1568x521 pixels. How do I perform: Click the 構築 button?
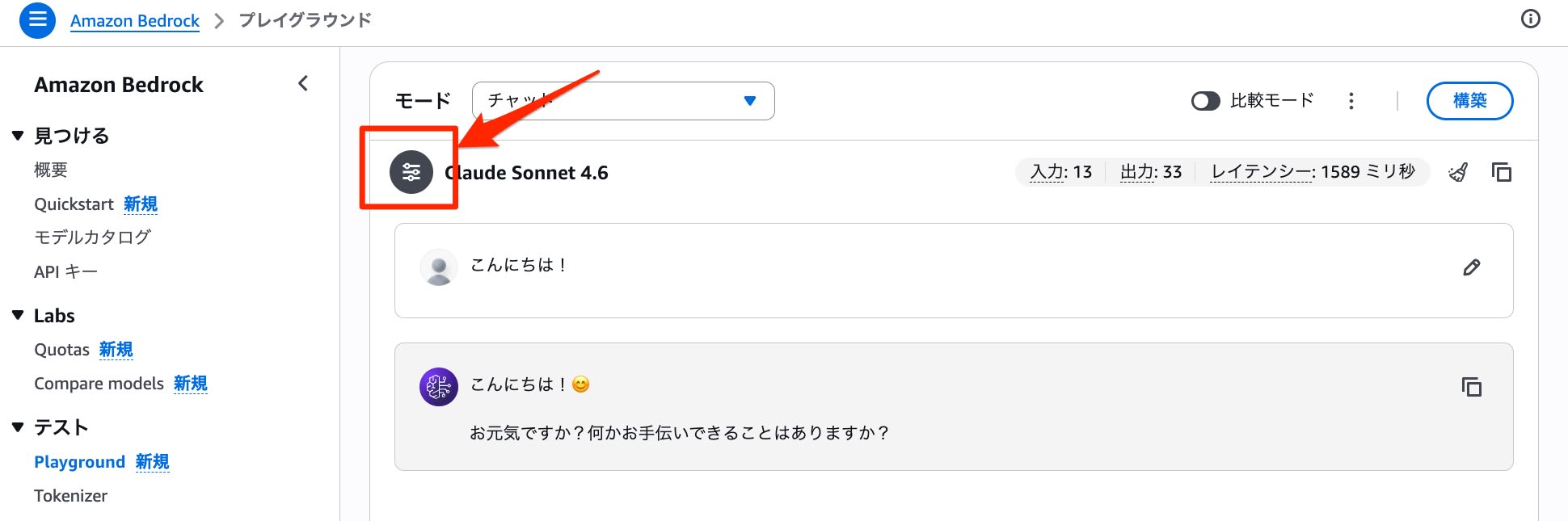point(1469,101)
